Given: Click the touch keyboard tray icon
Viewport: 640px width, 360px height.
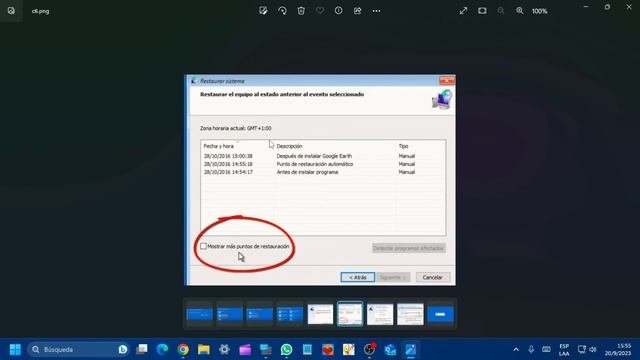Looking at the screenshot, I should [x=546, y=349].
